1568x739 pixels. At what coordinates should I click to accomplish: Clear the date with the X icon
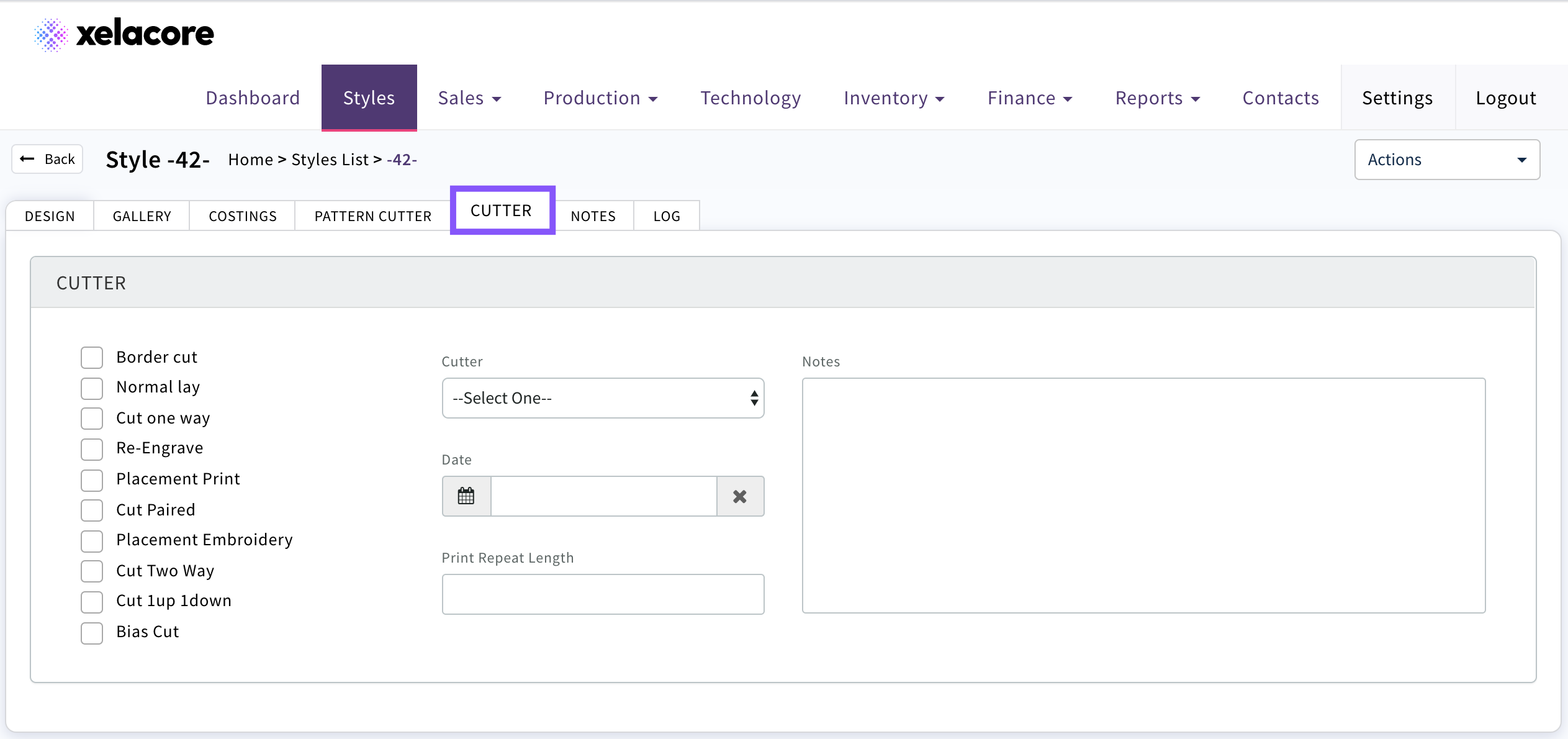tap(739, 496)
